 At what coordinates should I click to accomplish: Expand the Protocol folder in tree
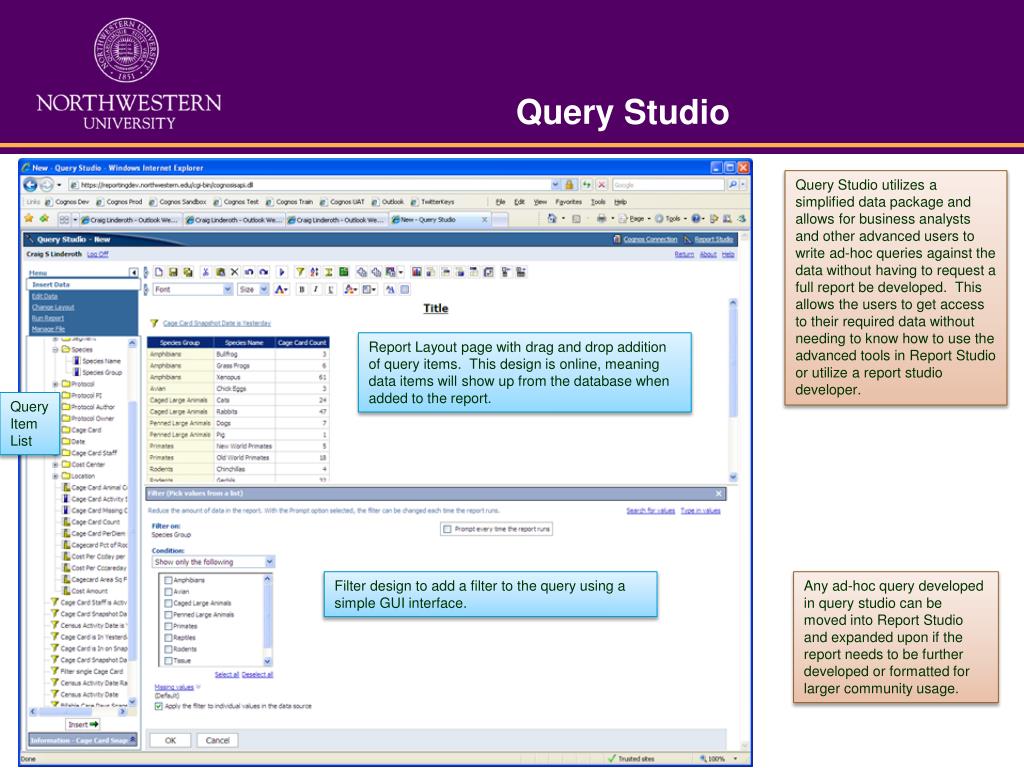[56, 384]
